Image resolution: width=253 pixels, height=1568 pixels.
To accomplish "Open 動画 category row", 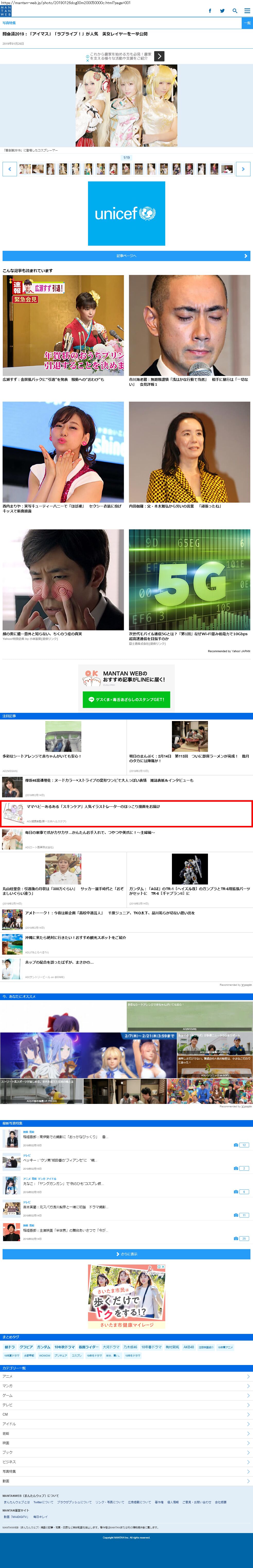I will click(x=126, y=1481).
